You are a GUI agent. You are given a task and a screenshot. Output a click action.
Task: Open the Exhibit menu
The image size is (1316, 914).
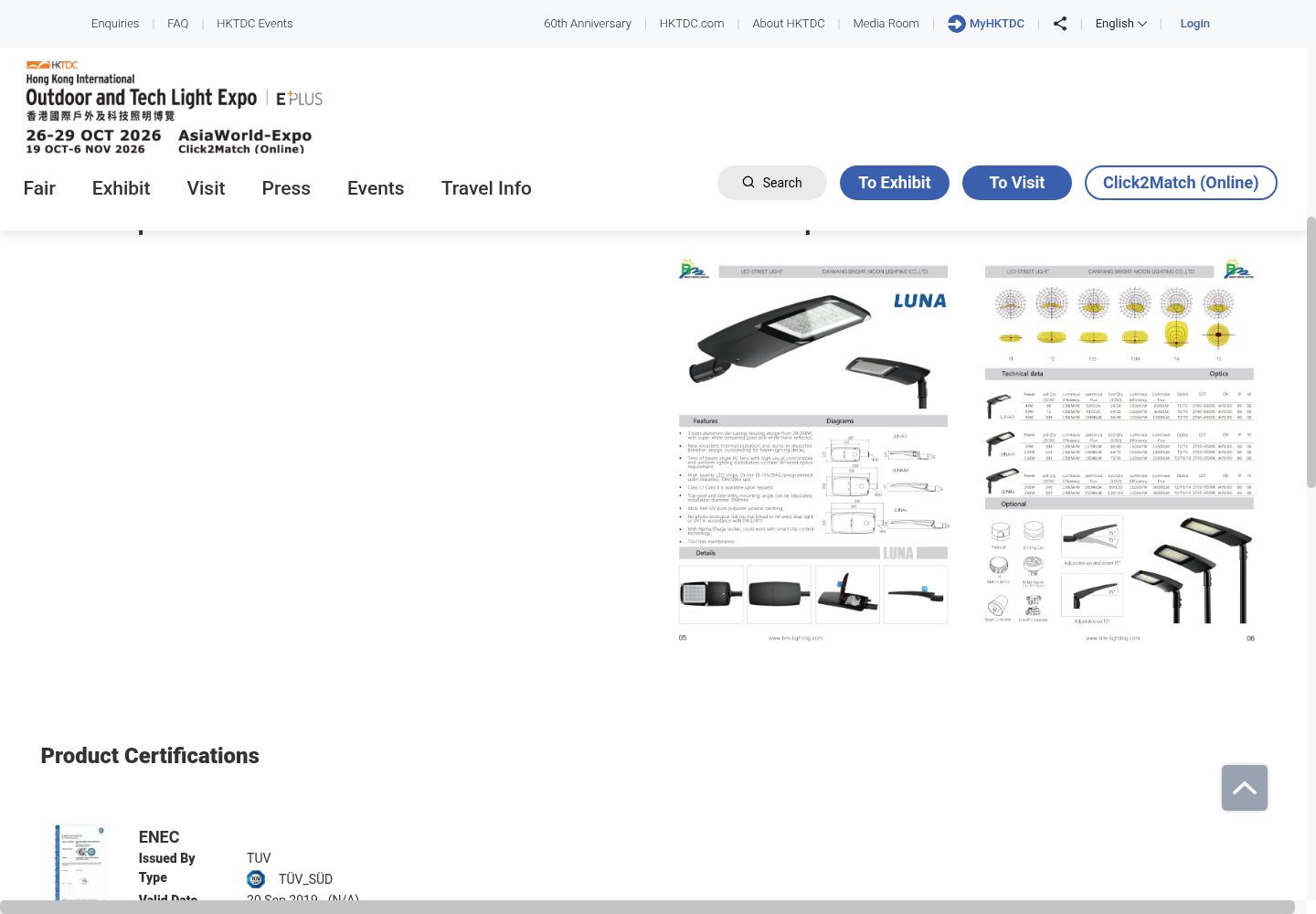pyautogui.click(x=121, y=188)
